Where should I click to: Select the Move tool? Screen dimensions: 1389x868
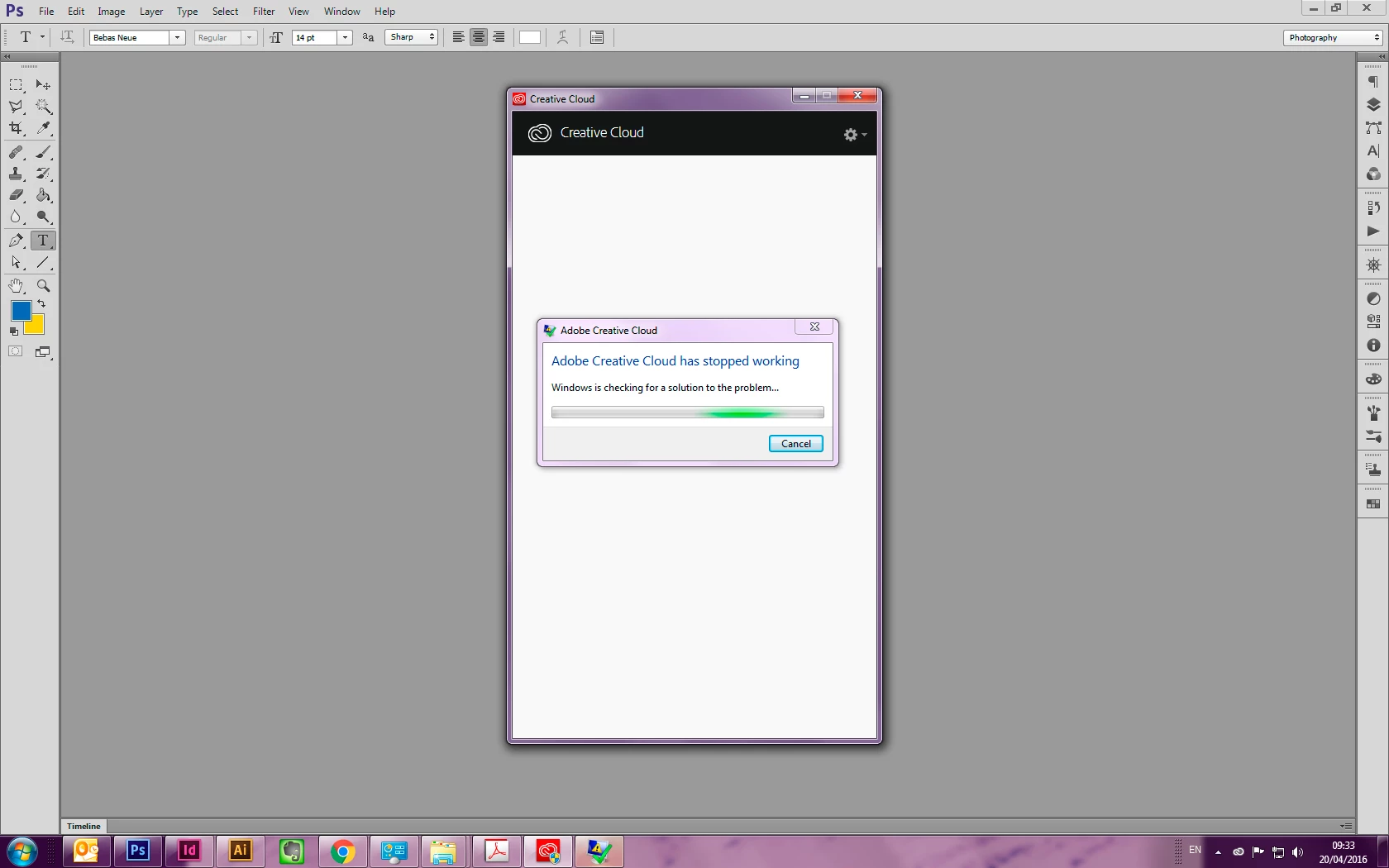coord(43,85)
